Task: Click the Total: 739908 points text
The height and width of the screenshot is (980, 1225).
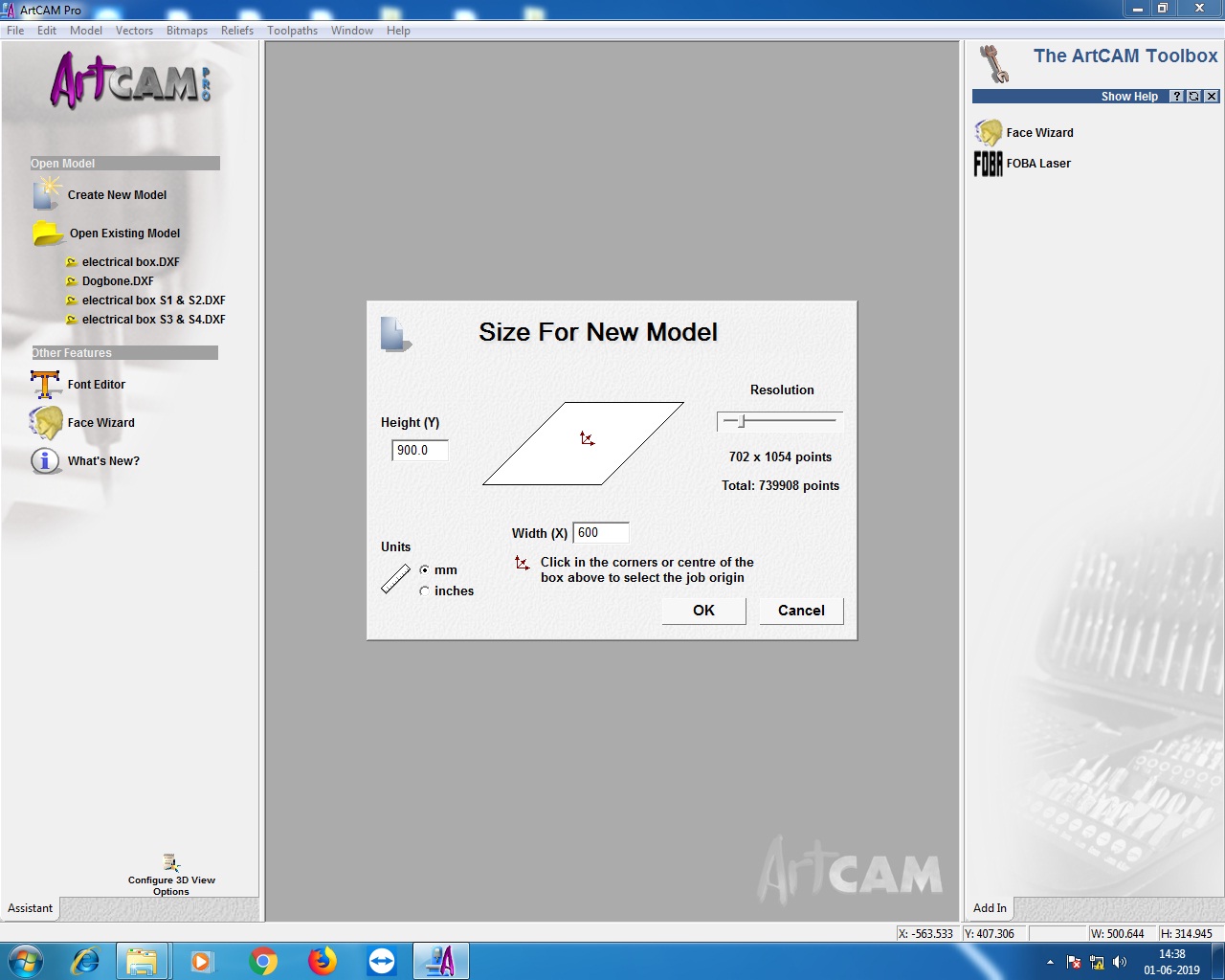Action: click(x=780, y=486)
